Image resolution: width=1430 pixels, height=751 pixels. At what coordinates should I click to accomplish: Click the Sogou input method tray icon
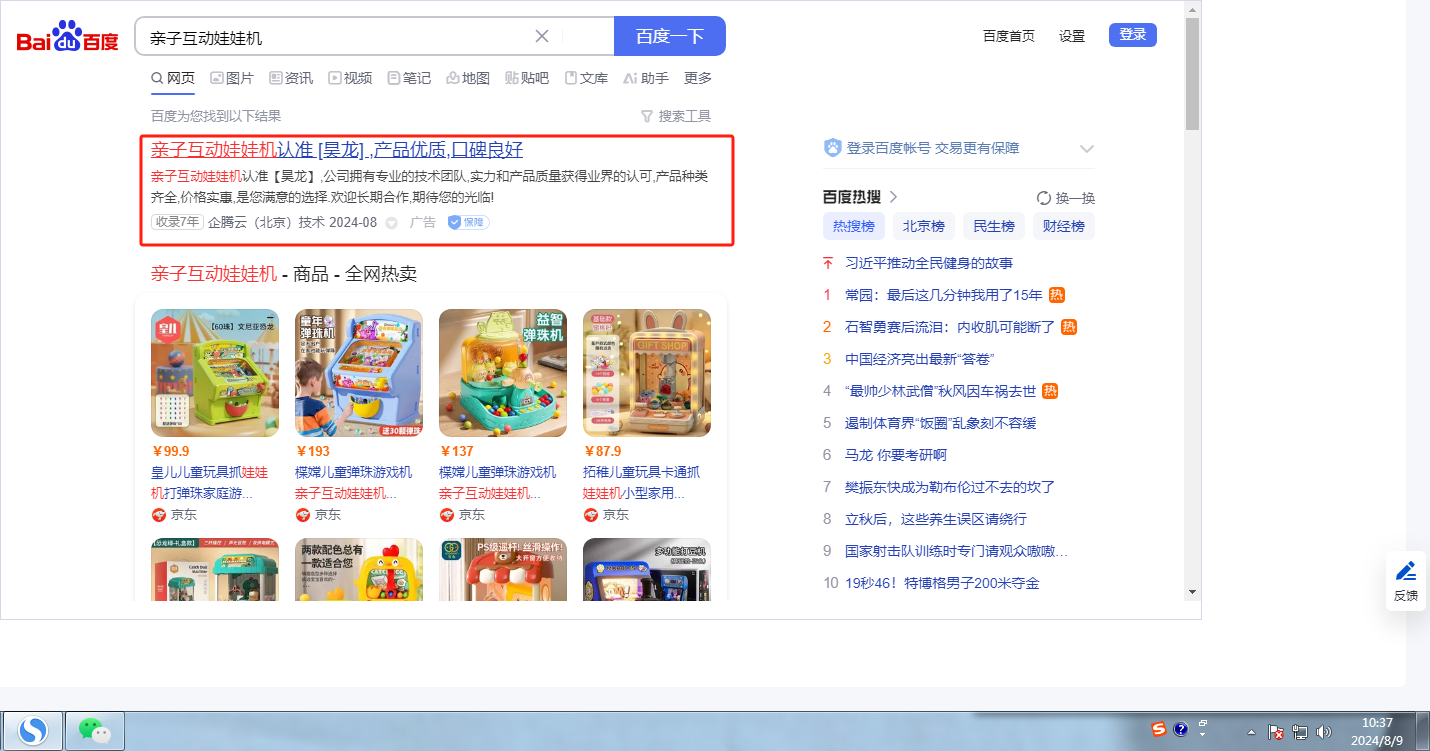1158,729
